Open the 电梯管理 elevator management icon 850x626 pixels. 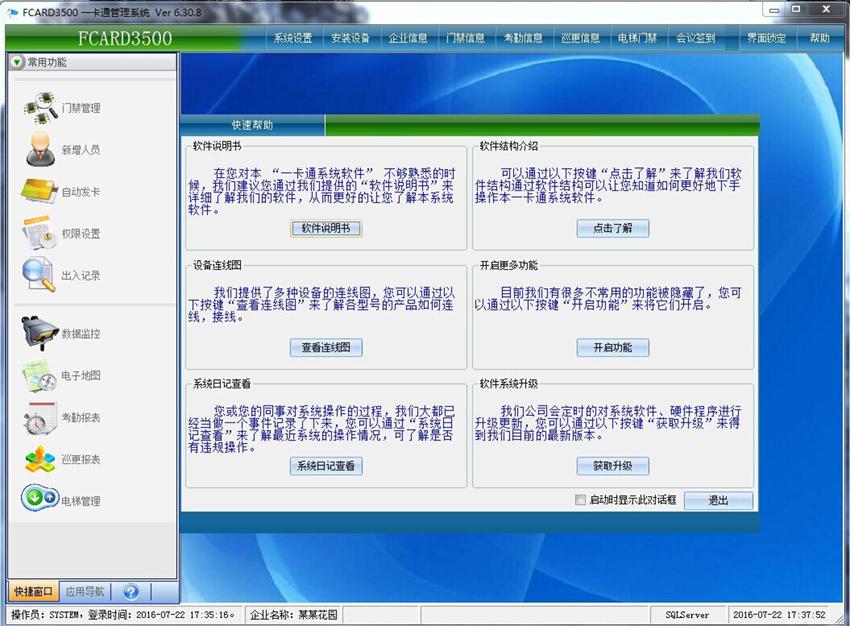point(39,499)
